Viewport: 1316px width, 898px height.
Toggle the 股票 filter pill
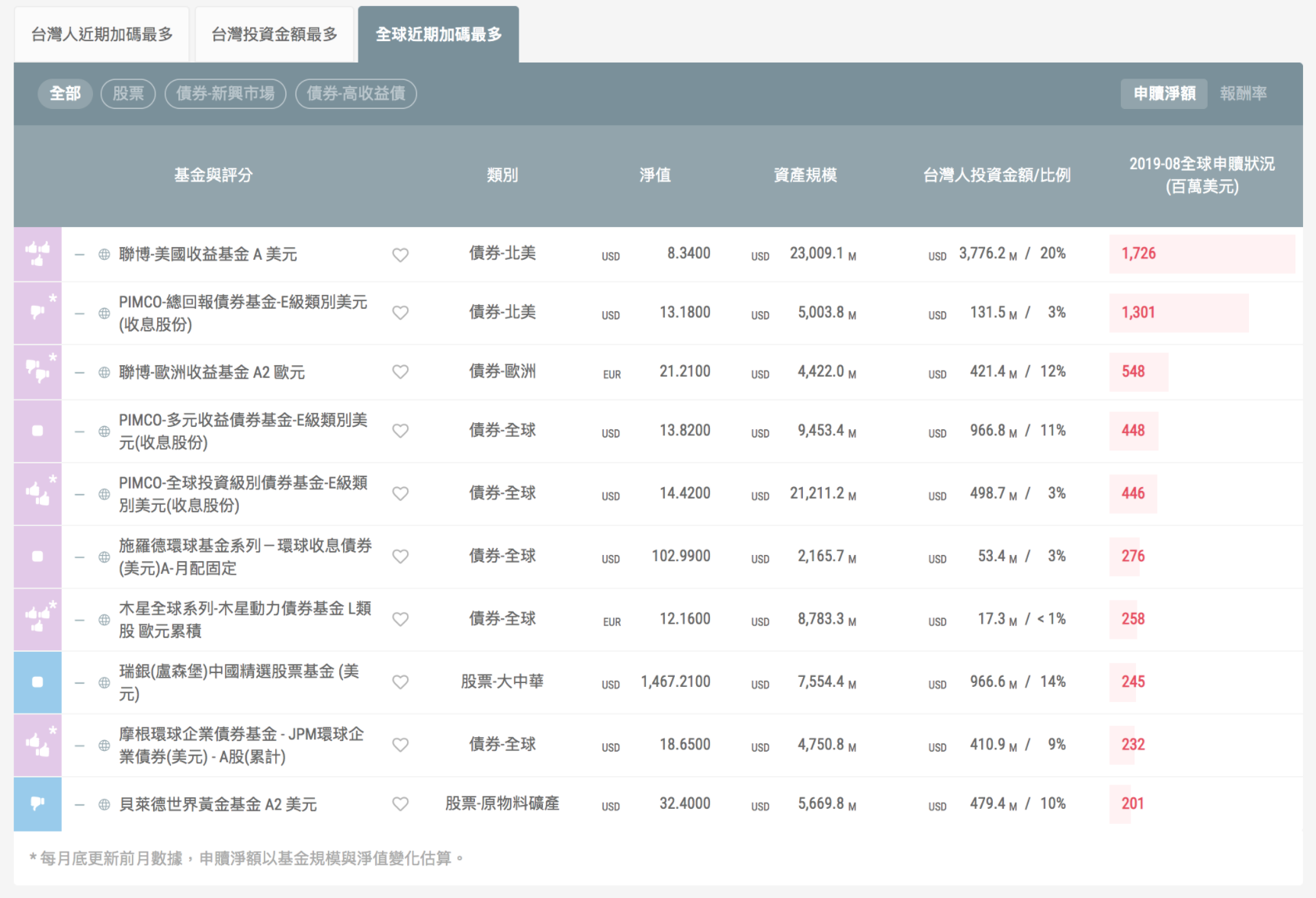(x=127, y=94)
